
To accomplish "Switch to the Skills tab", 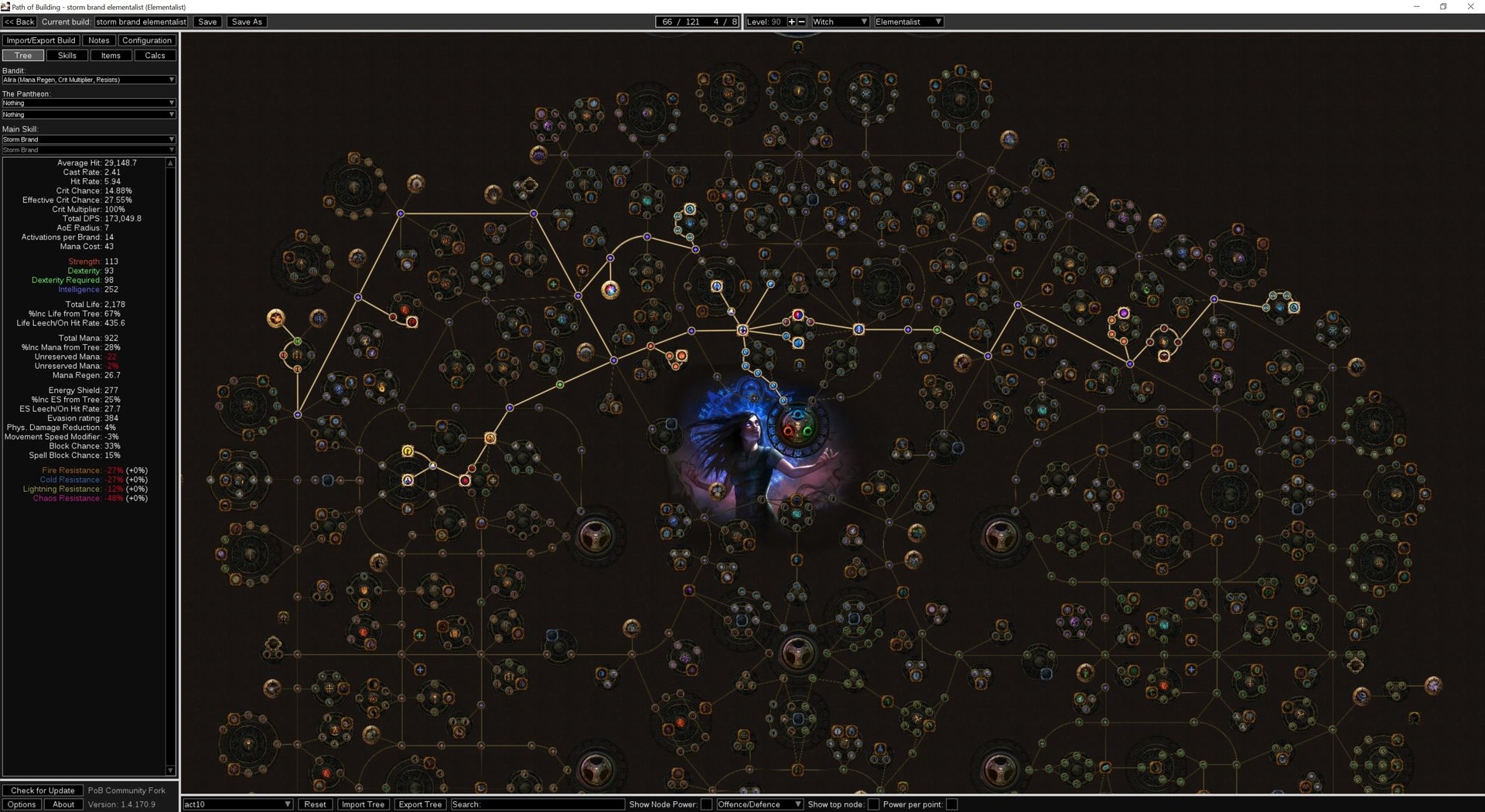I will 67,56.
